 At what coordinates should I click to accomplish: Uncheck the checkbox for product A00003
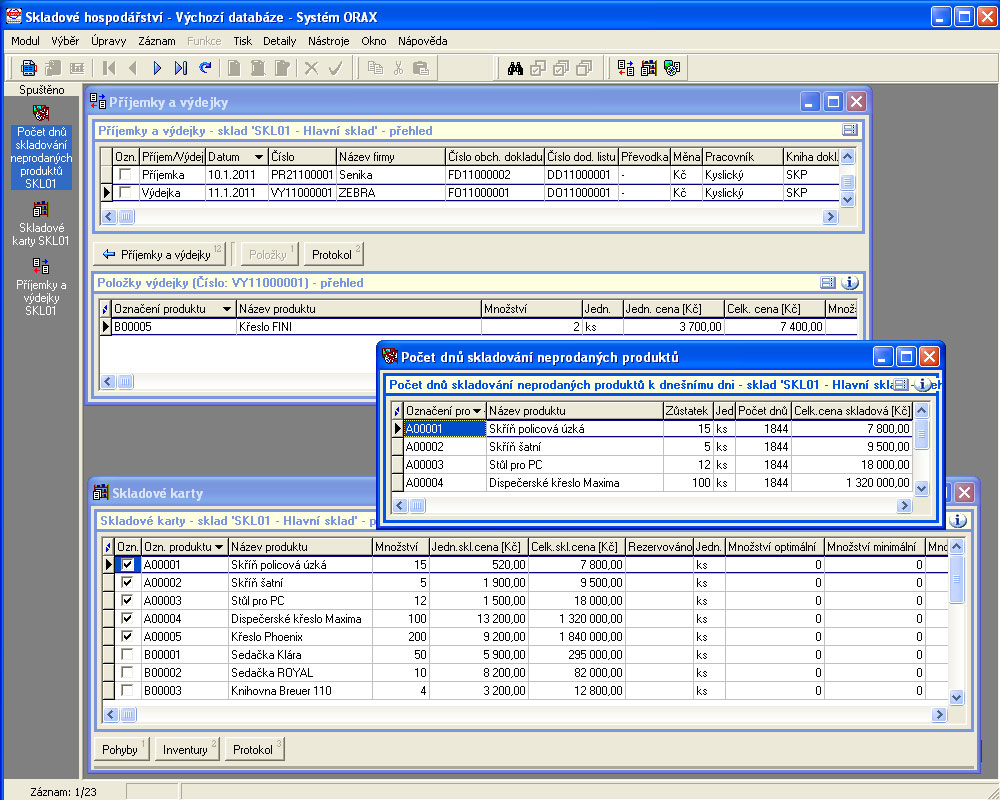(126, 600)
